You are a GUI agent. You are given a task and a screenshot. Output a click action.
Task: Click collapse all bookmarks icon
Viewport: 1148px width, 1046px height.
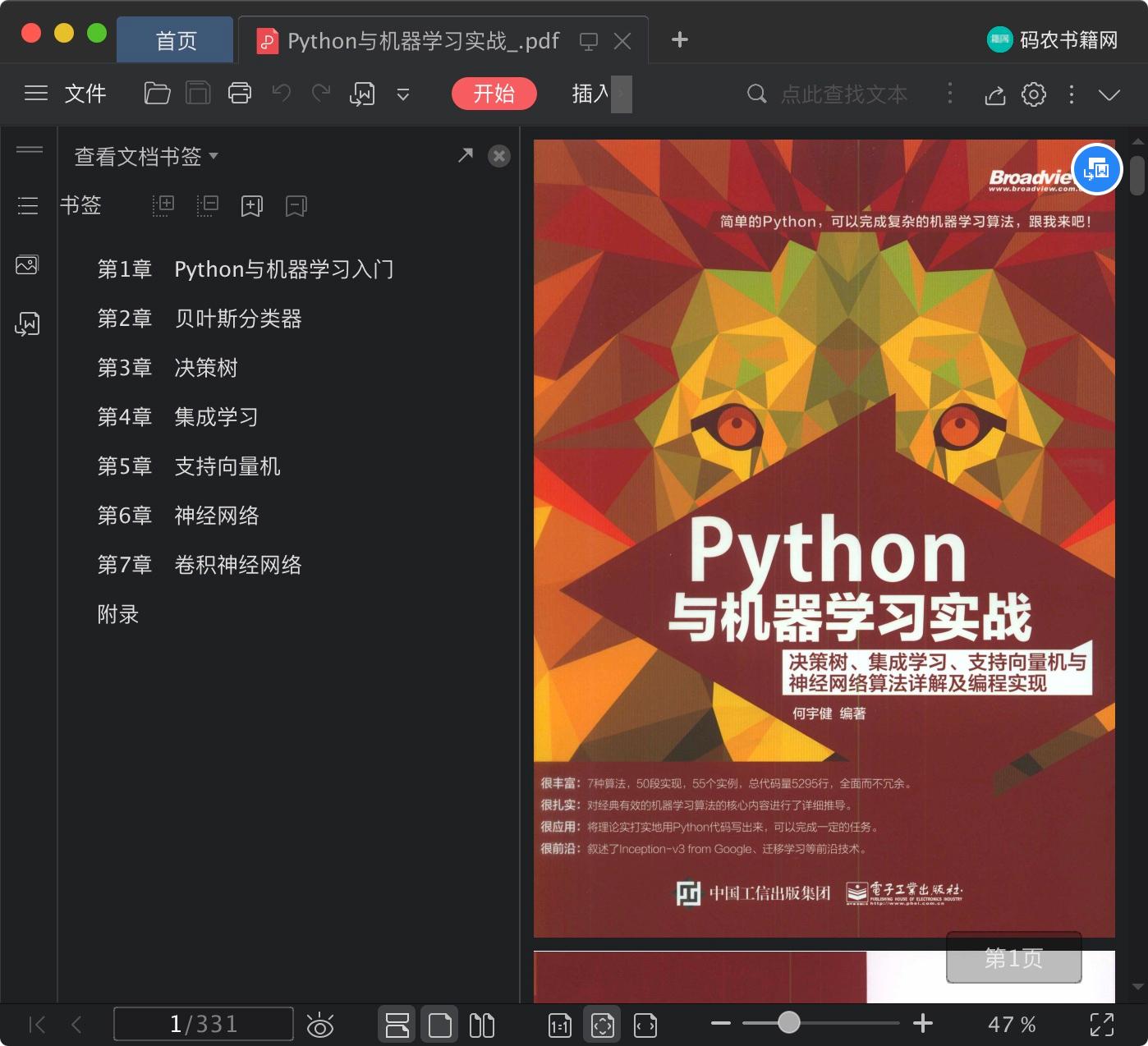click(x=208, y=205)
